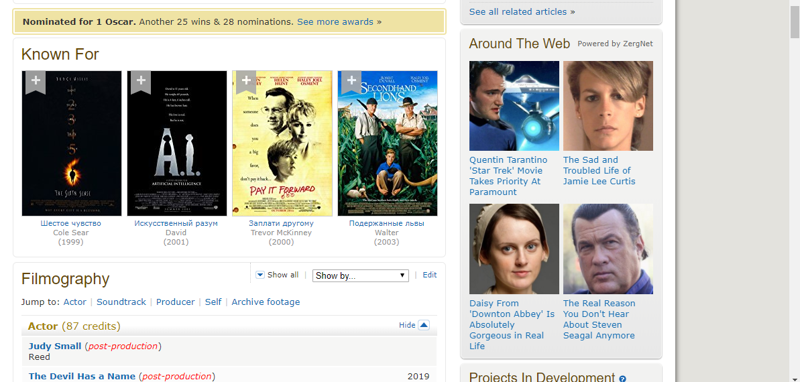Click the Show all arrow icon
This screenshot has width=800, height=382.
pos(260,275)
